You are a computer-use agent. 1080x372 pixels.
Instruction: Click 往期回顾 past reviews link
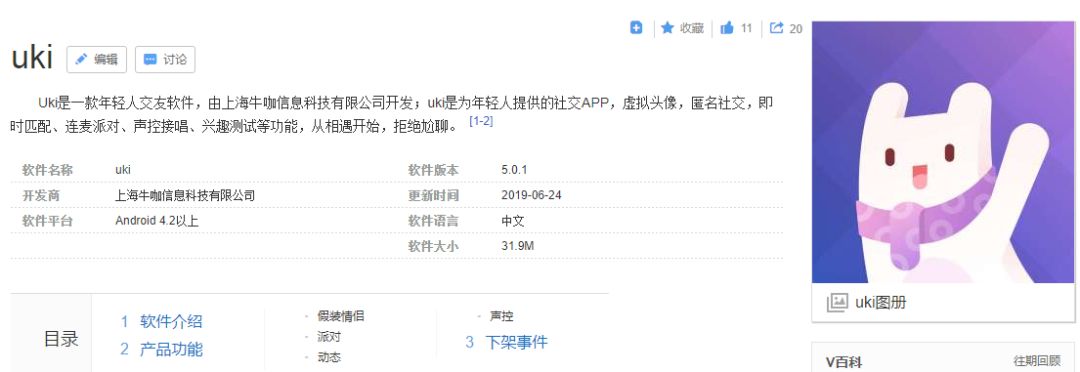coord(1037,361)
